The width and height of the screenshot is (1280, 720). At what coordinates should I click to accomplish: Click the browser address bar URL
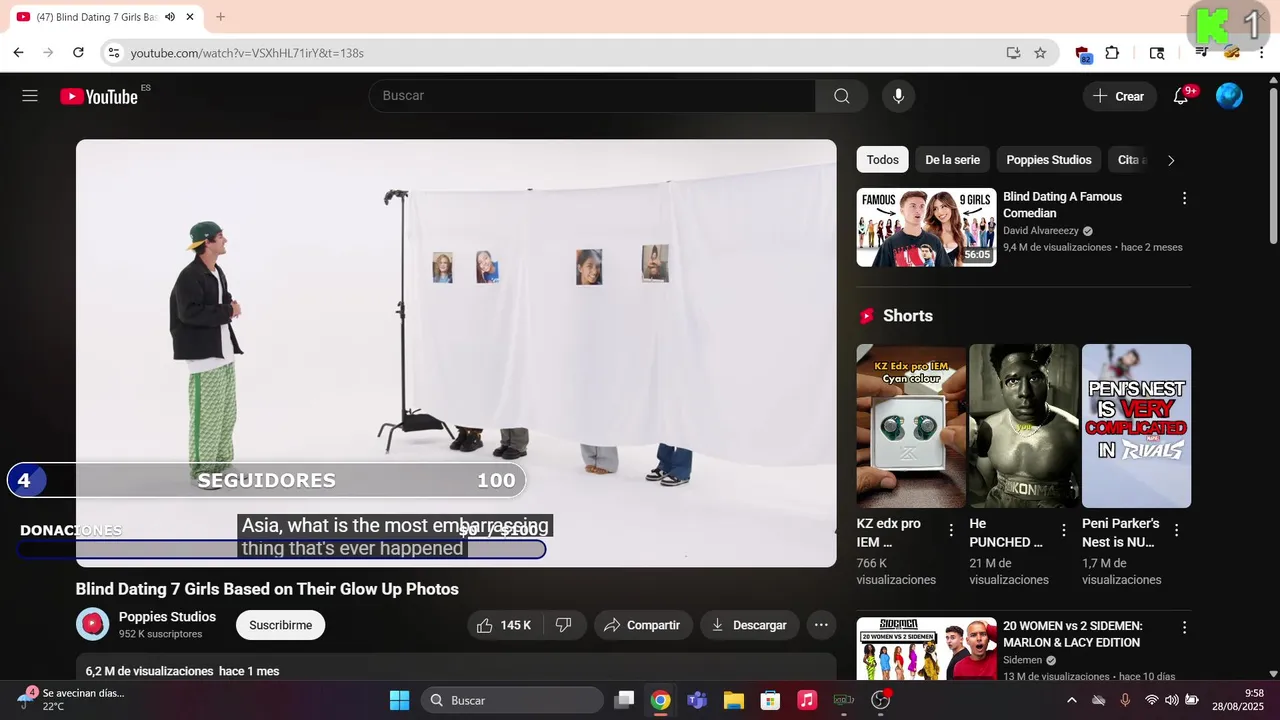pos(247,53)
